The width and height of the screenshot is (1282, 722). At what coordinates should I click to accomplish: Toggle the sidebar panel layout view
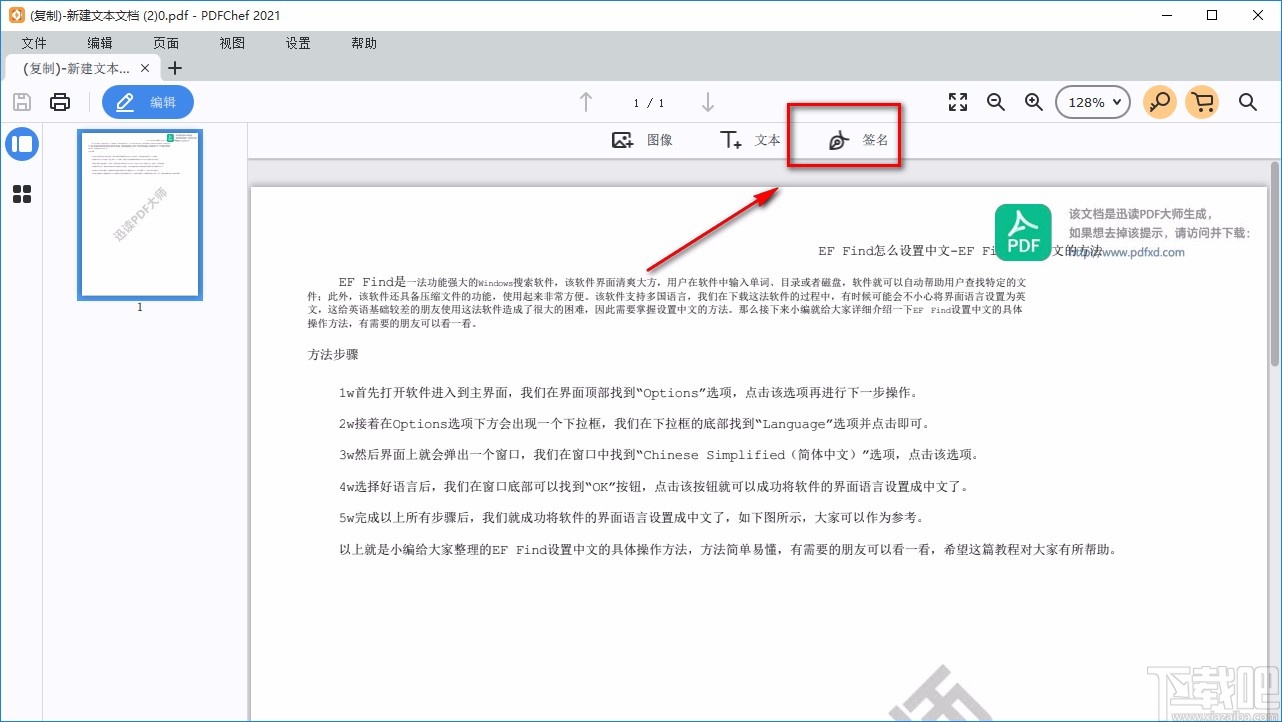coord(22,144)
